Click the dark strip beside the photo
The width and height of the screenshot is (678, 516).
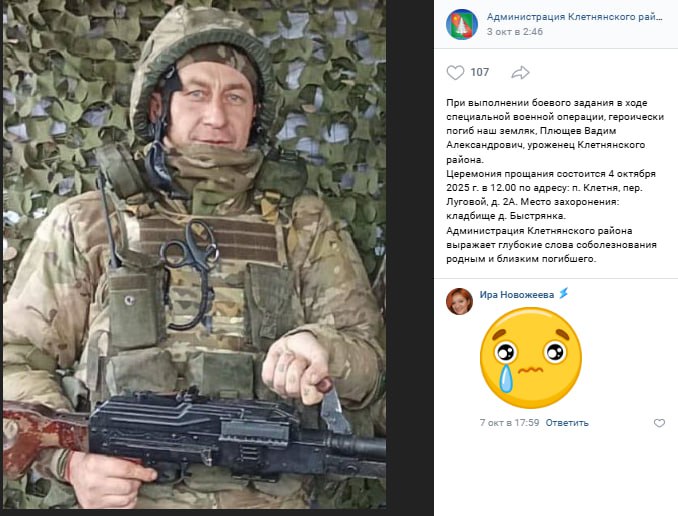[410, 258]
